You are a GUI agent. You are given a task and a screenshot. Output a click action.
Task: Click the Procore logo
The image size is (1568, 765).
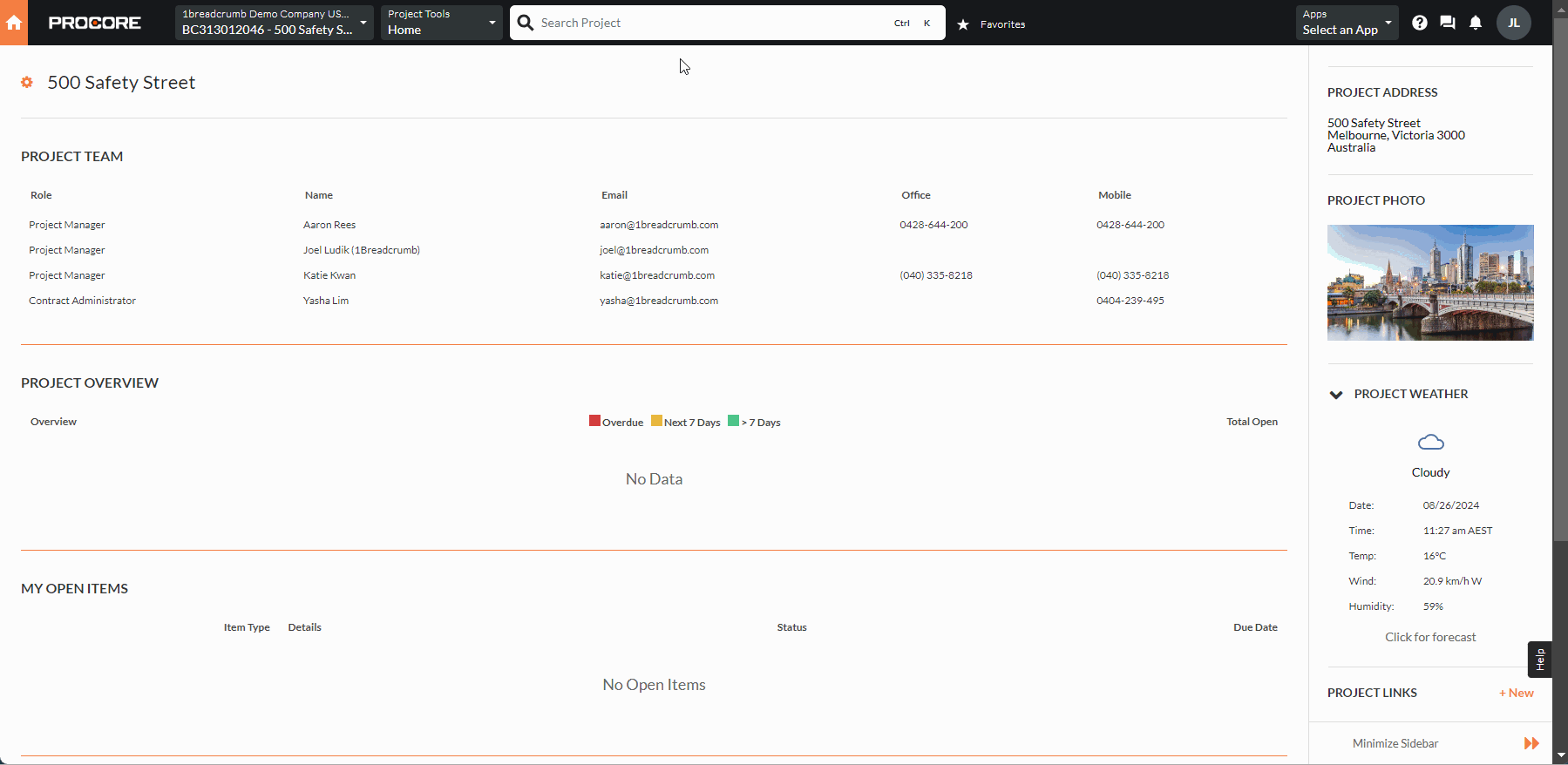[x=95, y=23]
